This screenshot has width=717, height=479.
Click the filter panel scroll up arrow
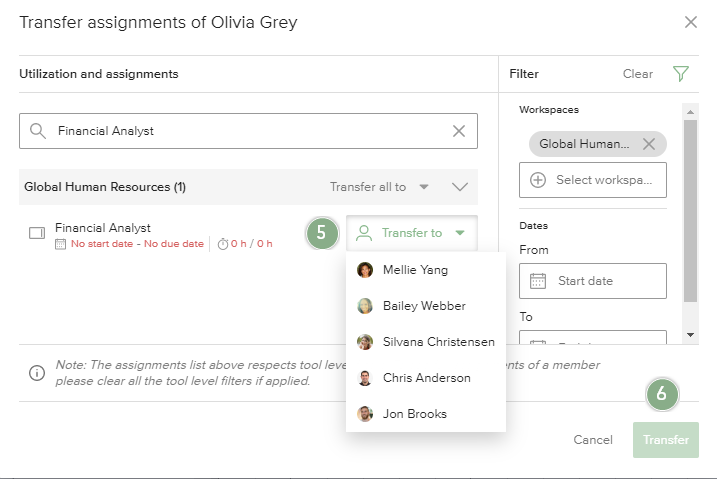(690, 112)
